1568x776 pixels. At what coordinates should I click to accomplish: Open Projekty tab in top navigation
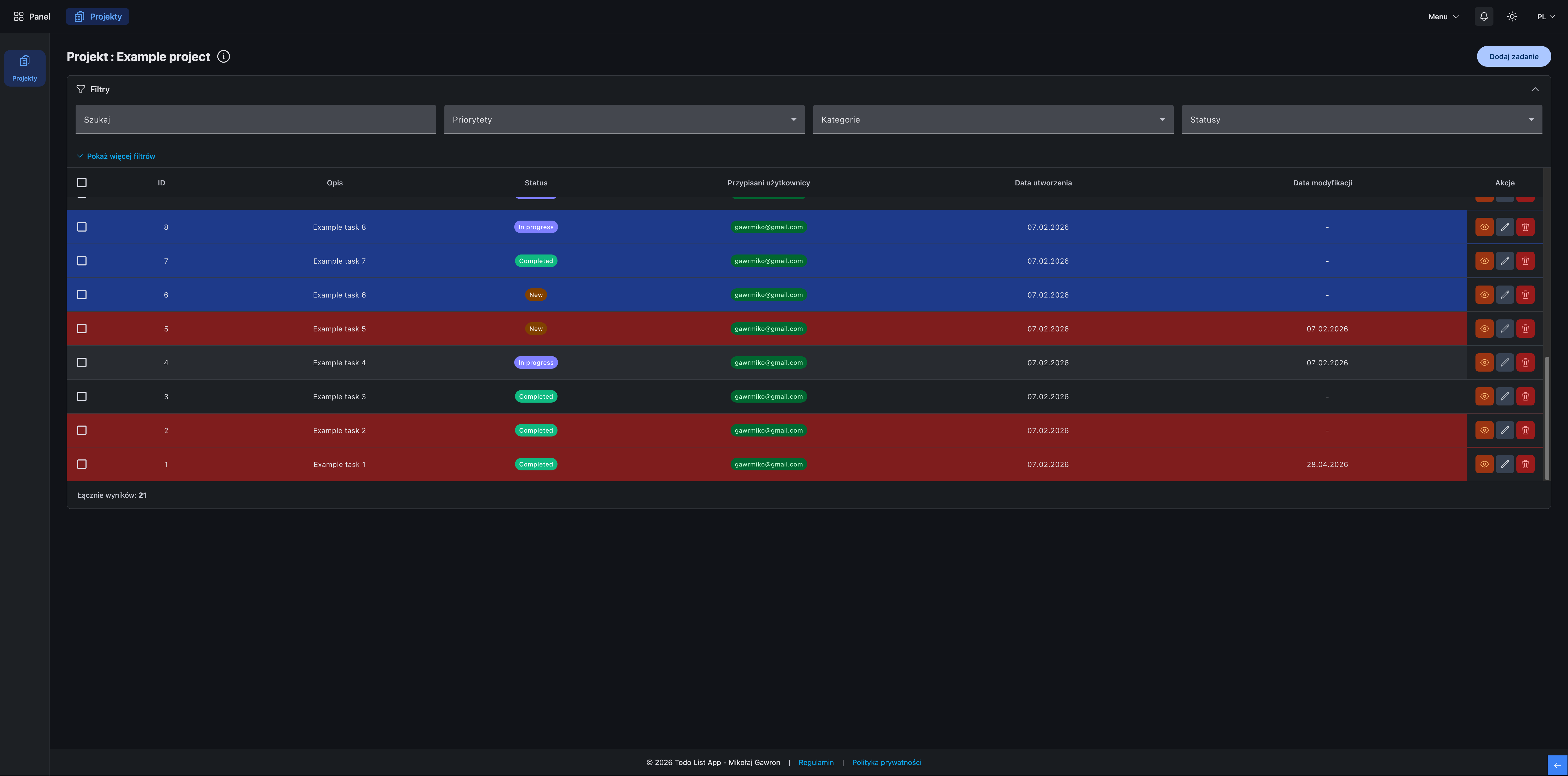pyautogui.click(x=97, y=16)
